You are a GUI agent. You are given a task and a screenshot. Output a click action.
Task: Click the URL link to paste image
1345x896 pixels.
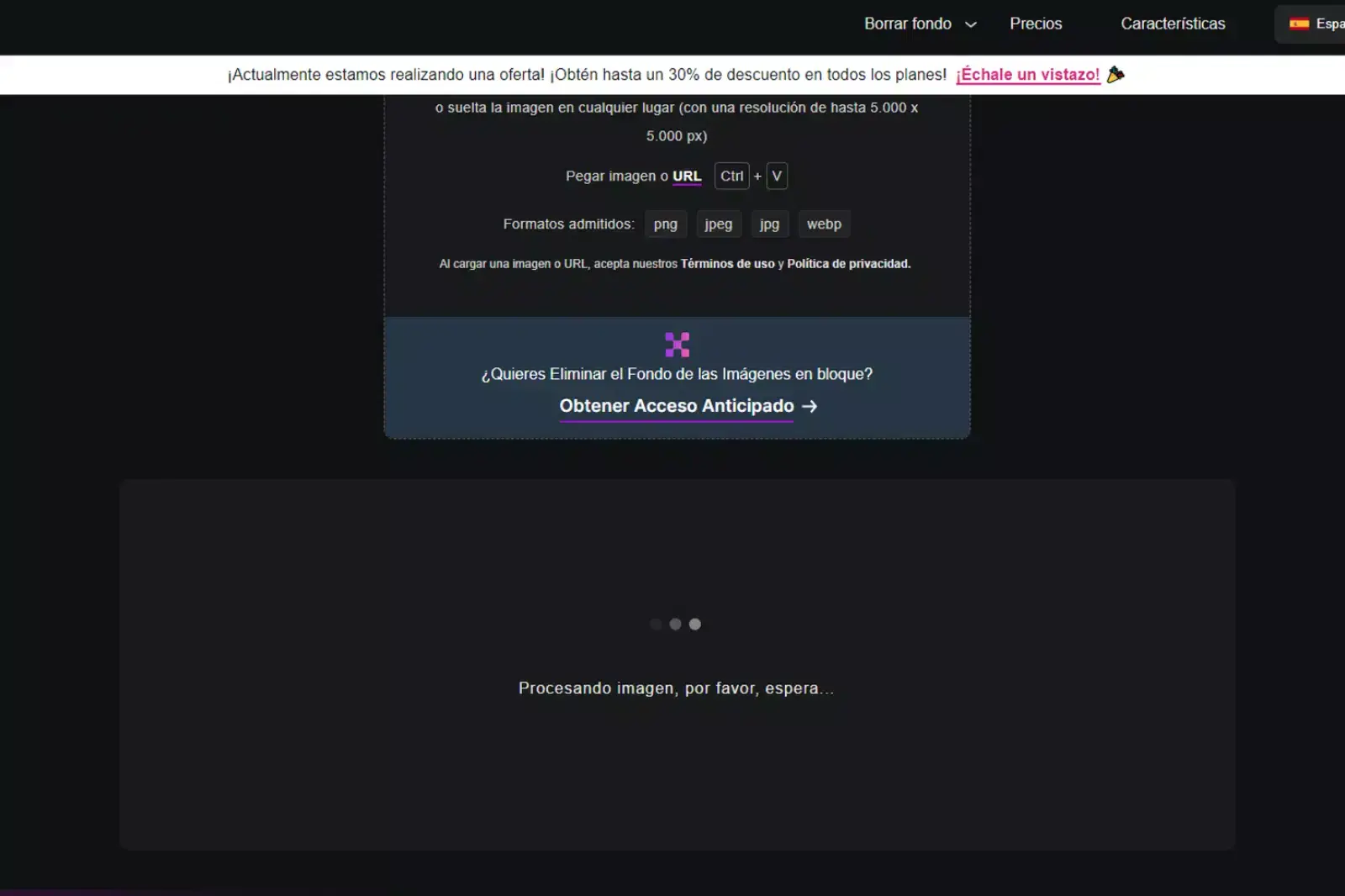coord(686,177)
